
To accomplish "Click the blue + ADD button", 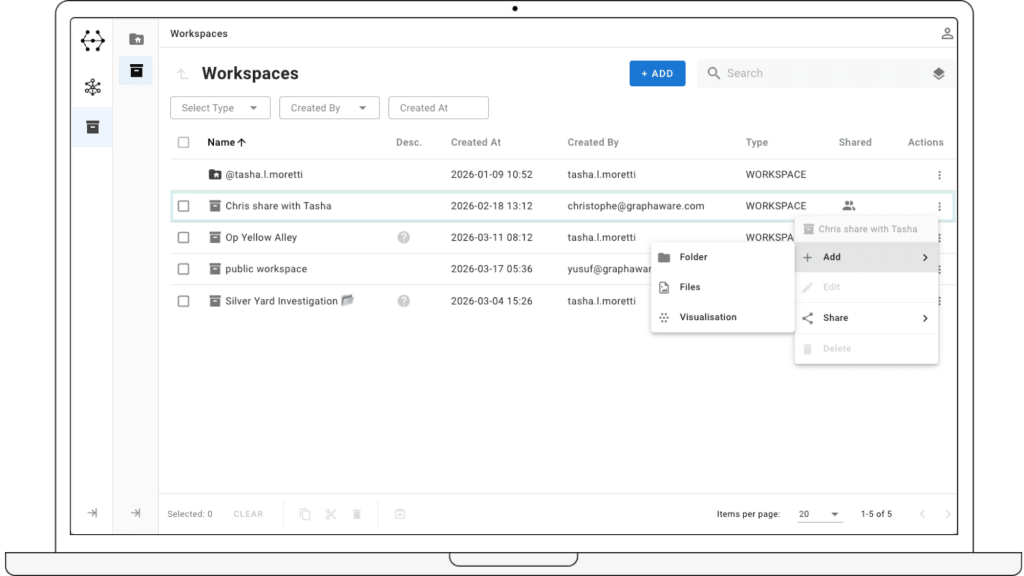I will 657,74.
